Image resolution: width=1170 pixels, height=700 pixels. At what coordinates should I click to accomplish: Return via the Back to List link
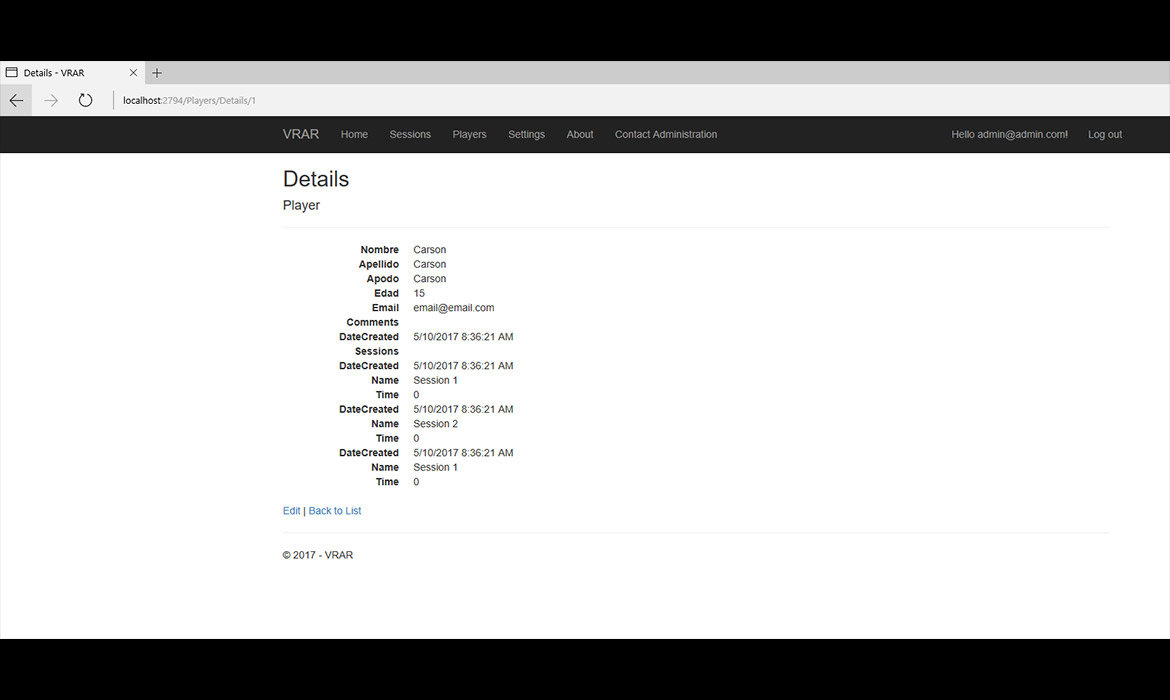coord(335,511)
